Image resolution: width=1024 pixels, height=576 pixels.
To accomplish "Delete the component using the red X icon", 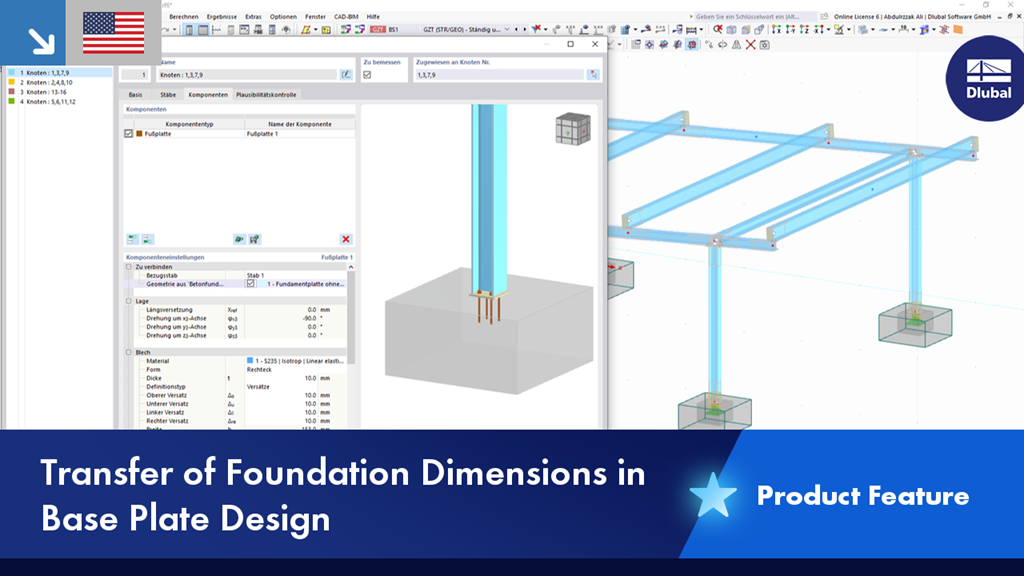I will point(346,238).
